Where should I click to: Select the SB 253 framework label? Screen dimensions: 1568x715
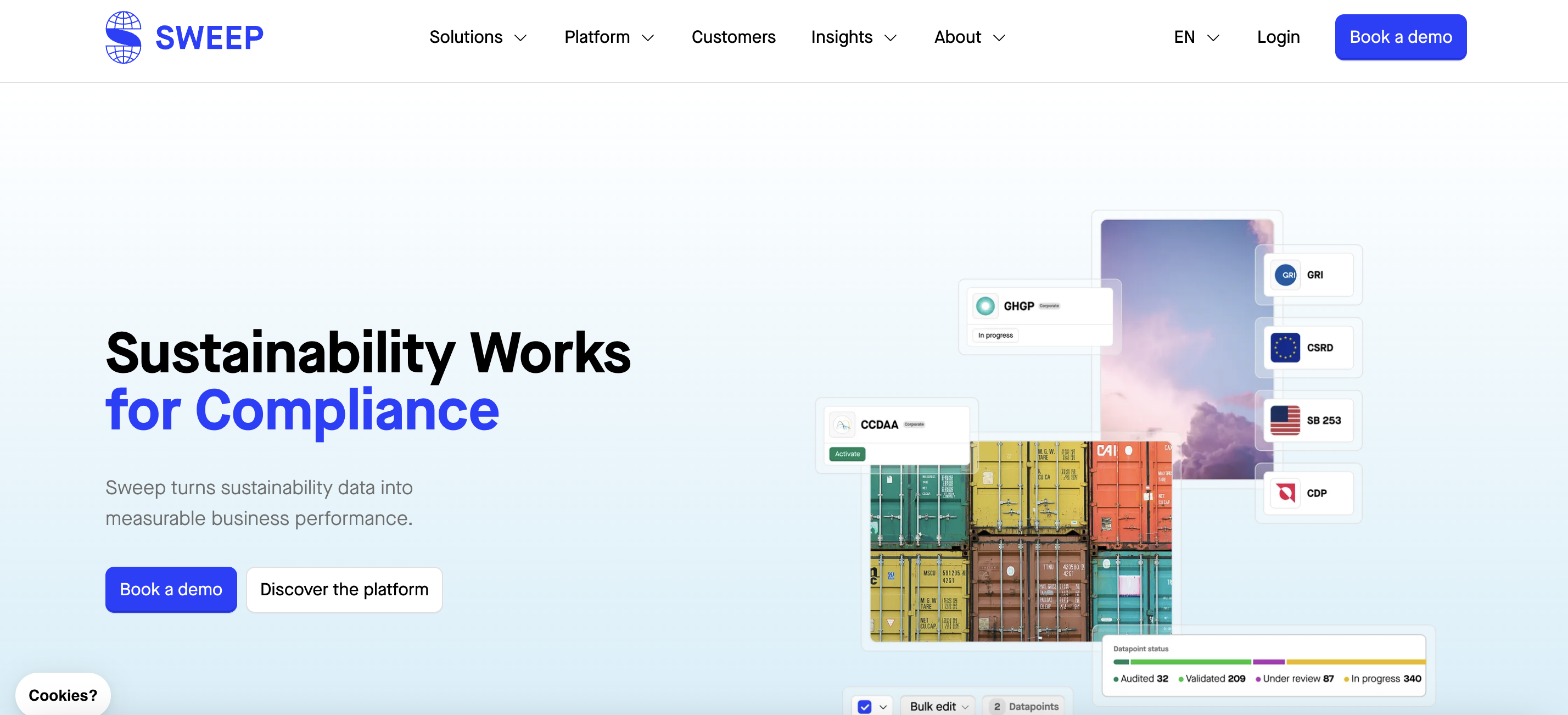point(1324,420)
